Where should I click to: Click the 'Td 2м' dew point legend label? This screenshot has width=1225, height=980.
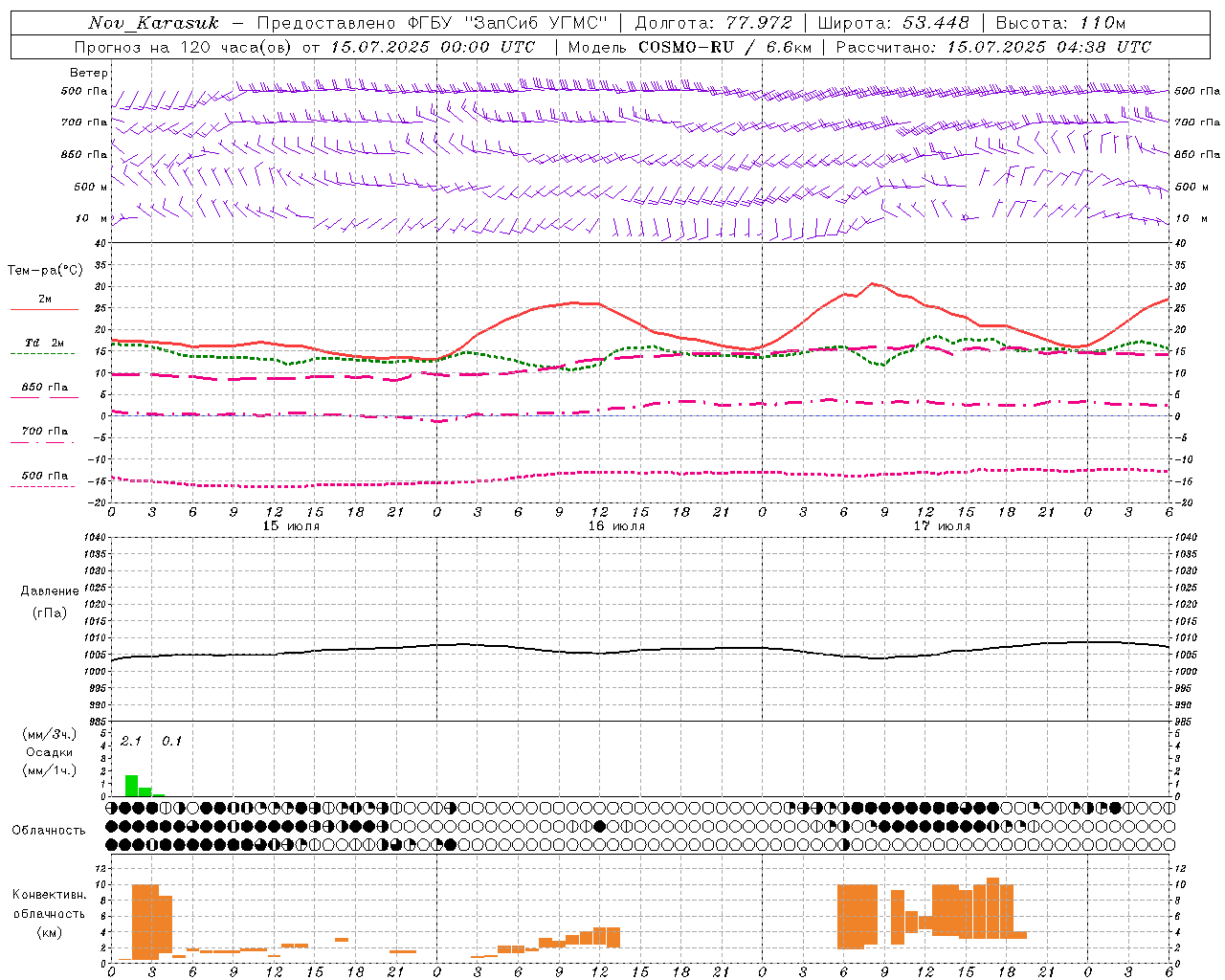pyautogui.click(x=45, y=343)
